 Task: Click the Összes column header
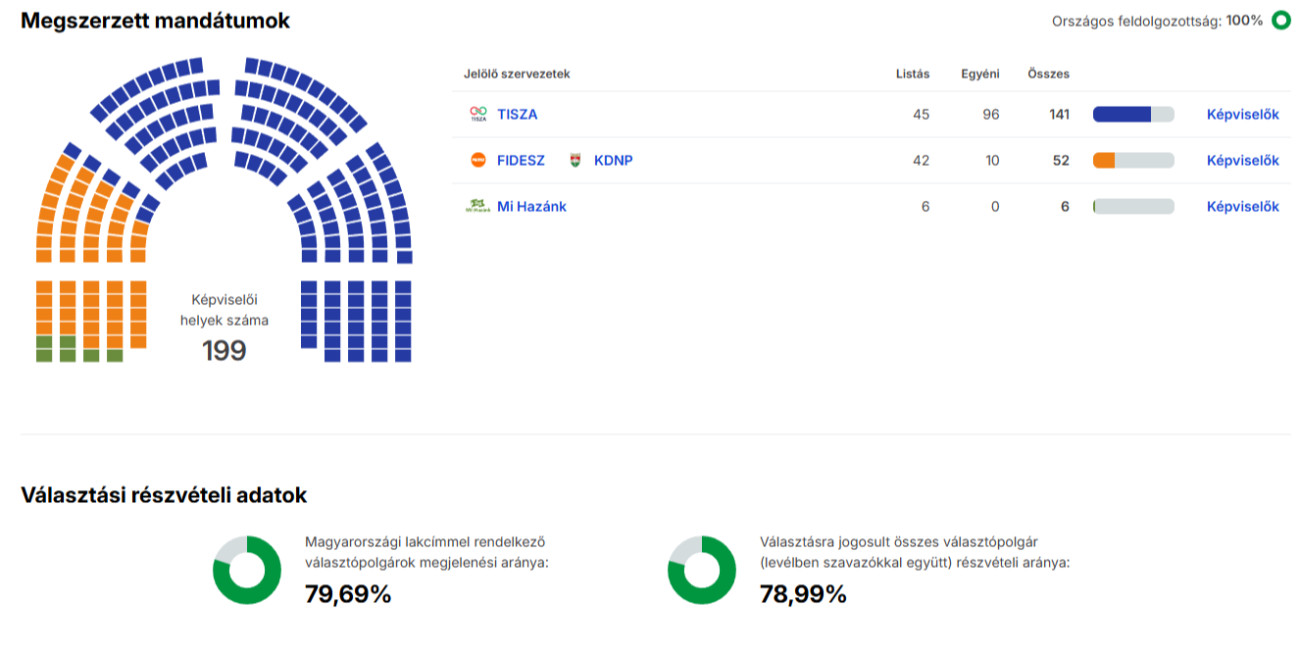[x=1048, y=73]
